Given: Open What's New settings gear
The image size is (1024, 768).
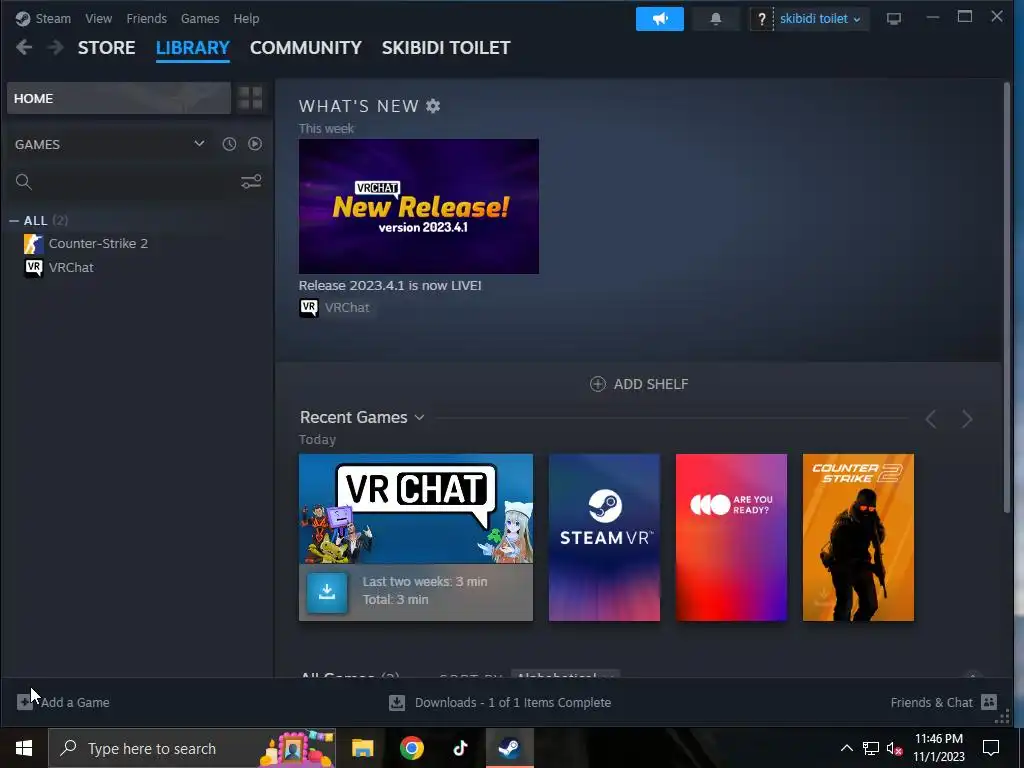Looking at the screenshot, I should coord(433,106).
